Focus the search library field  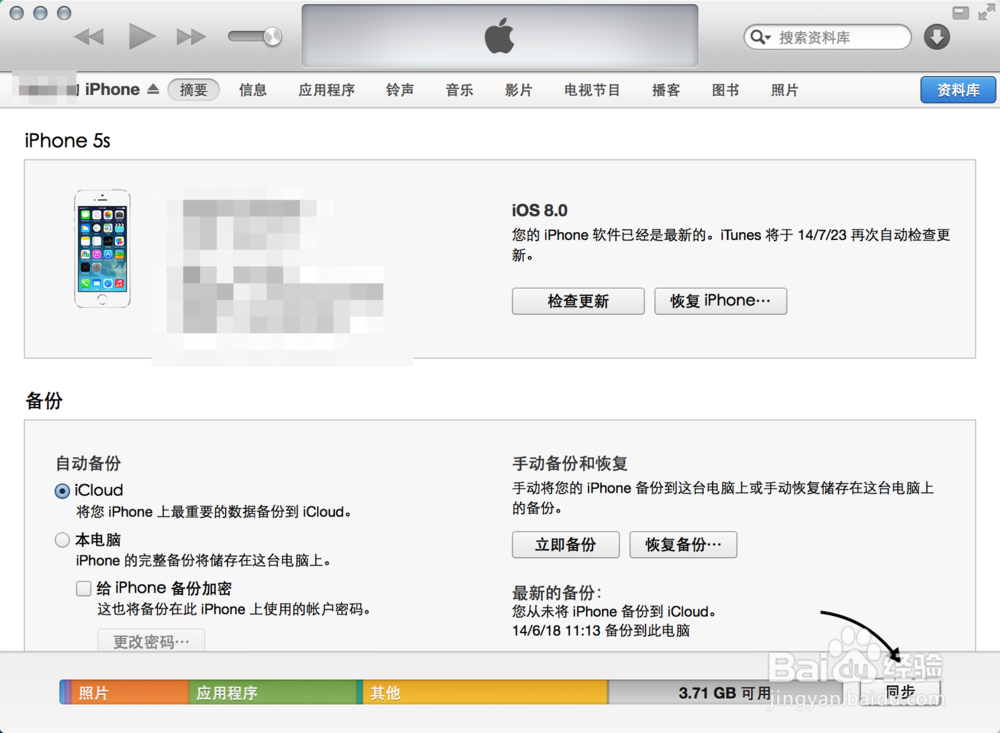coord(827,37)
